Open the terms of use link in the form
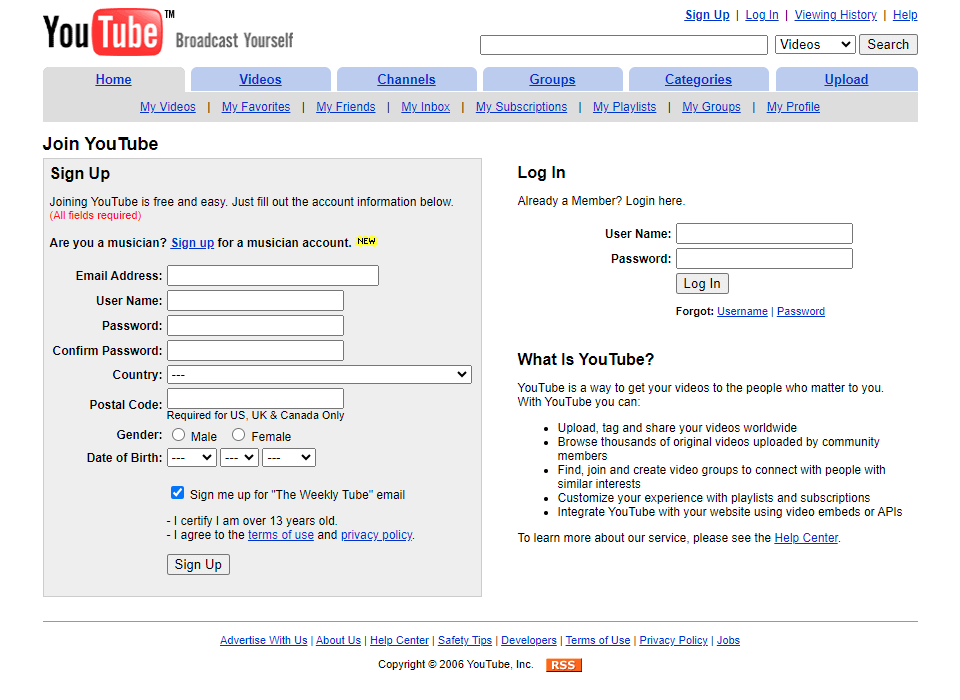 pyautogui.click(x=281, y=535)
